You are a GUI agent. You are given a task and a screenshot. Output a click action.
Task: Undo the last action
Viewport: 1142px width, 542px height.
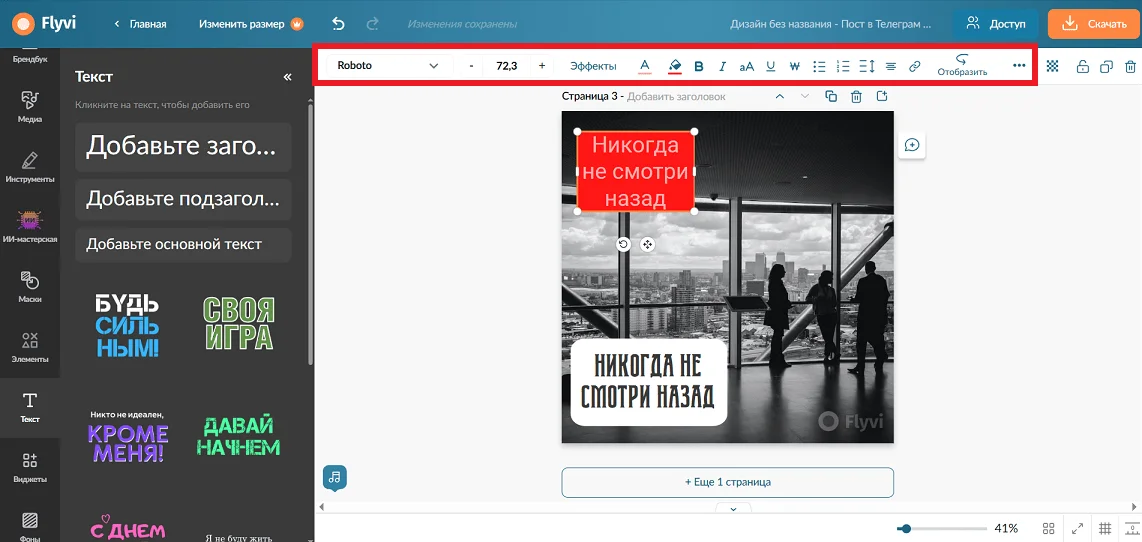coord(338,23)
